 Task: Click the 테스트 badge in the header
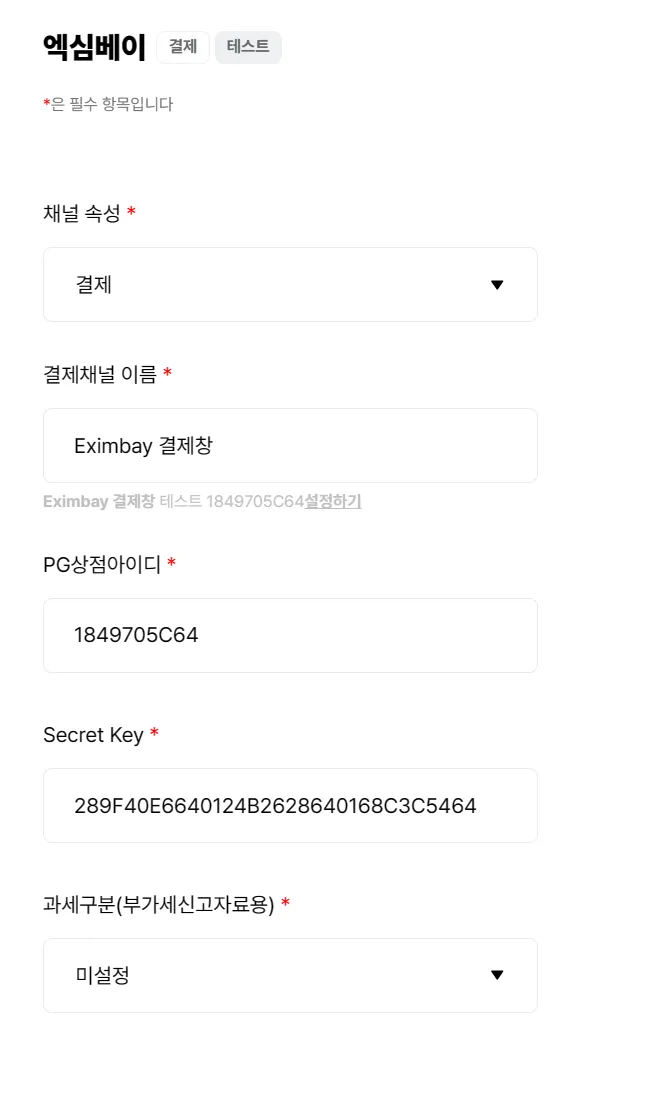click(x=248, y=47)
